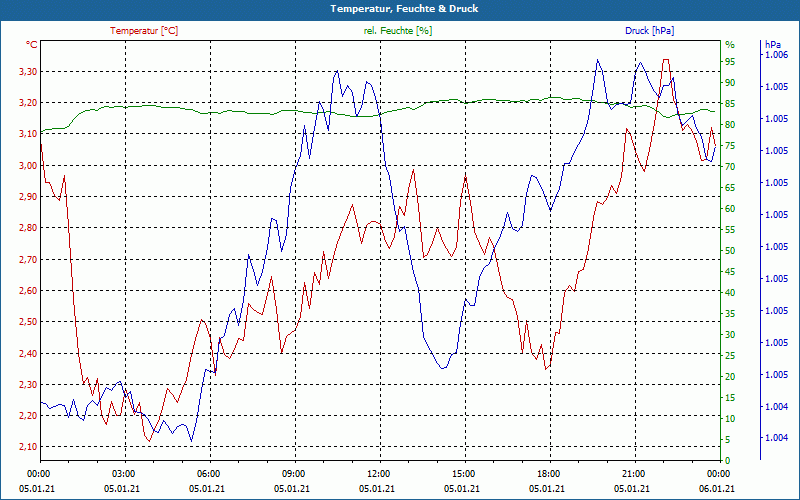Image resolution: width=800 pixels, height=500 pixels.
Task: Click the 30 tick on the humidity axis
Action: 730,335
